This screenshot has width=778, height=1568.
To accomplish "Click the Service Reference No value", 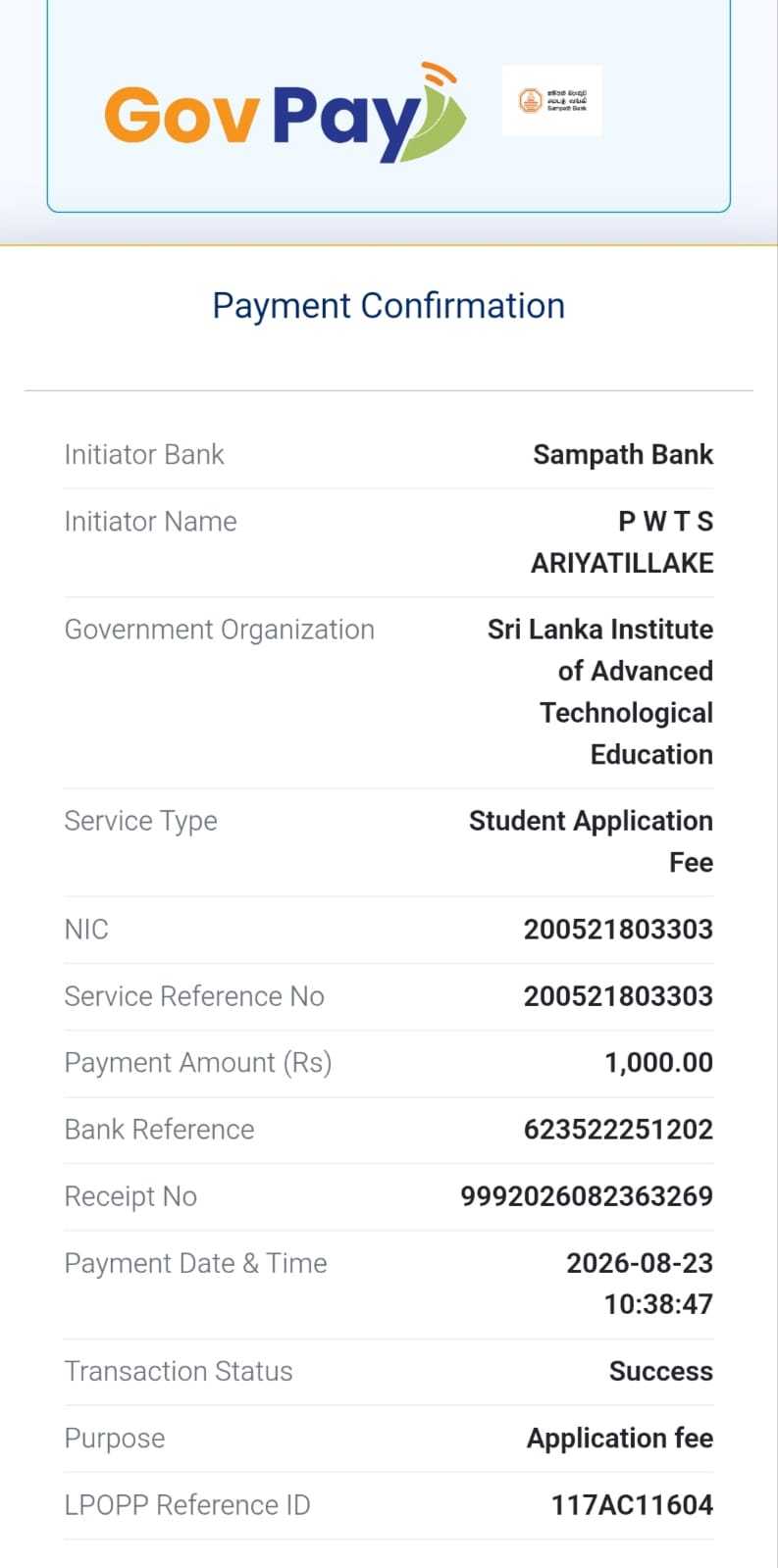I will pyautogui.click(x=618, y=996).
